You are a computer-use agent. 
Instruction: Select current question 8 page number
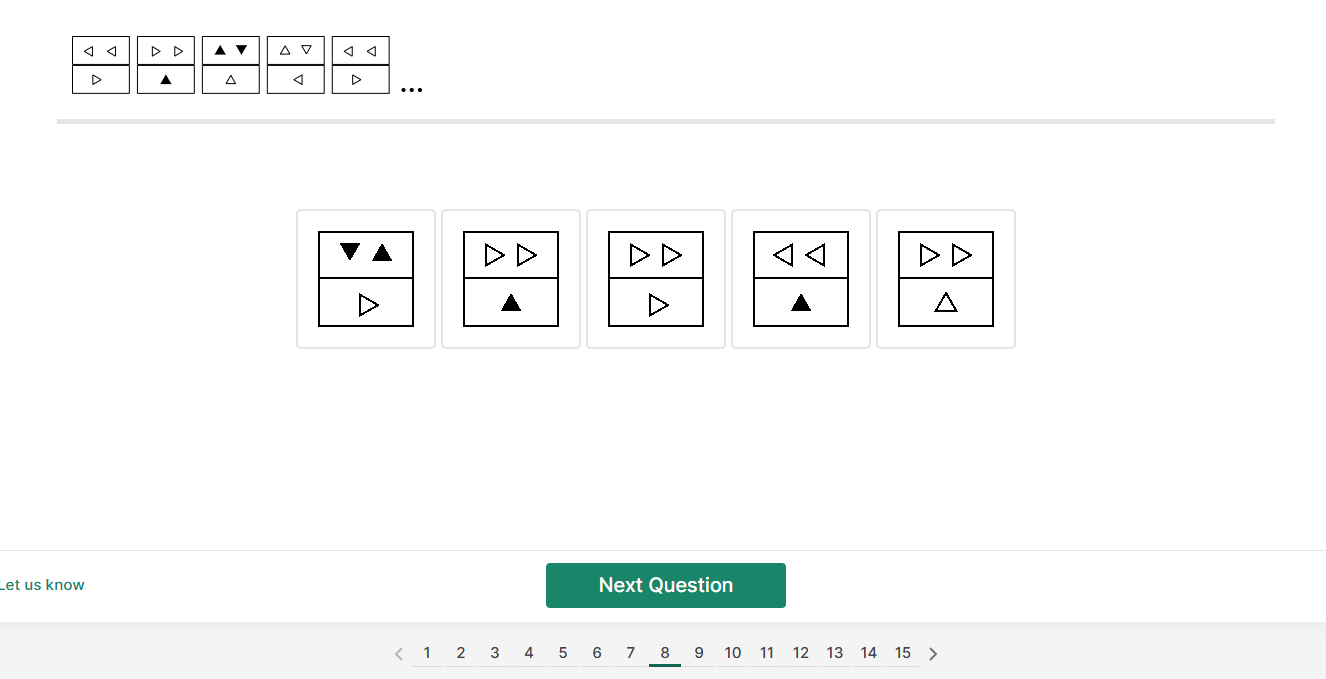(x=665, y=653)
